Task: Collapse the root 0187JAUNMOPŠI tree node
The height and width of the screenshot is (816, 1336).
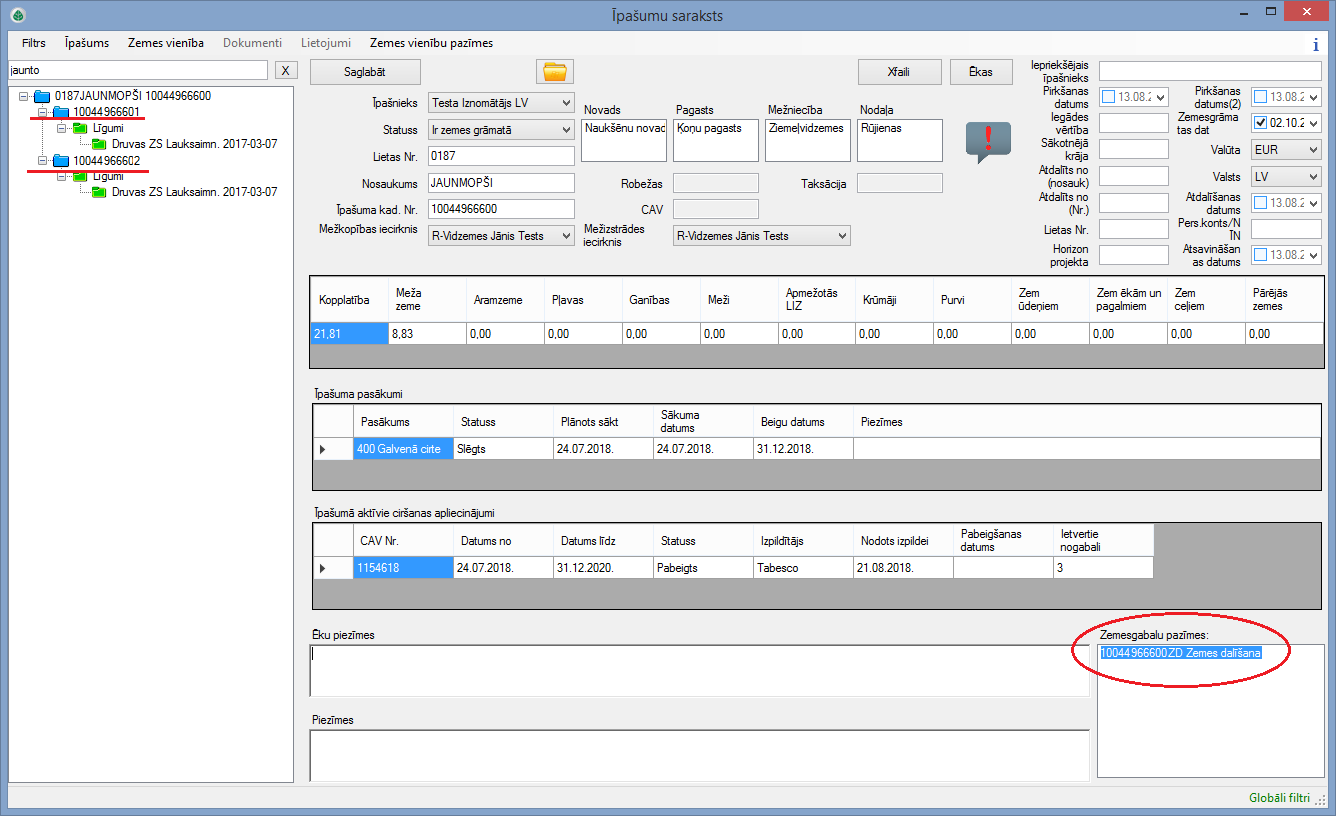Action: (24, 96)
